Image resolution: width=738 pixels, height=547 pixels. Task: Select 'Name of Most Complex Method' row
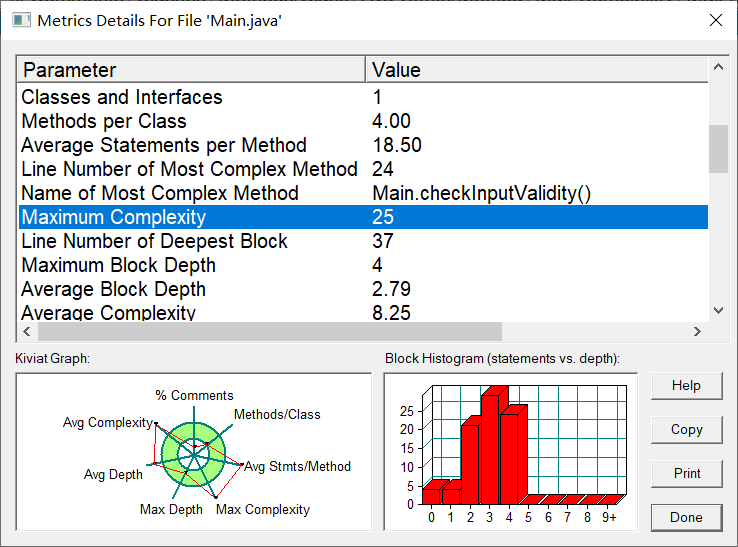363,193
